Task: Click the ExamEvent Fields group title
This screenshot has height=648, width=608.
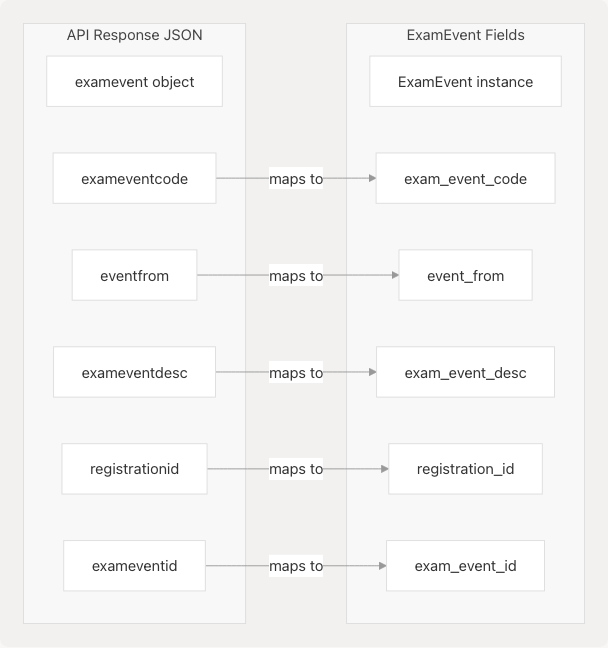Action: (465, 35)
